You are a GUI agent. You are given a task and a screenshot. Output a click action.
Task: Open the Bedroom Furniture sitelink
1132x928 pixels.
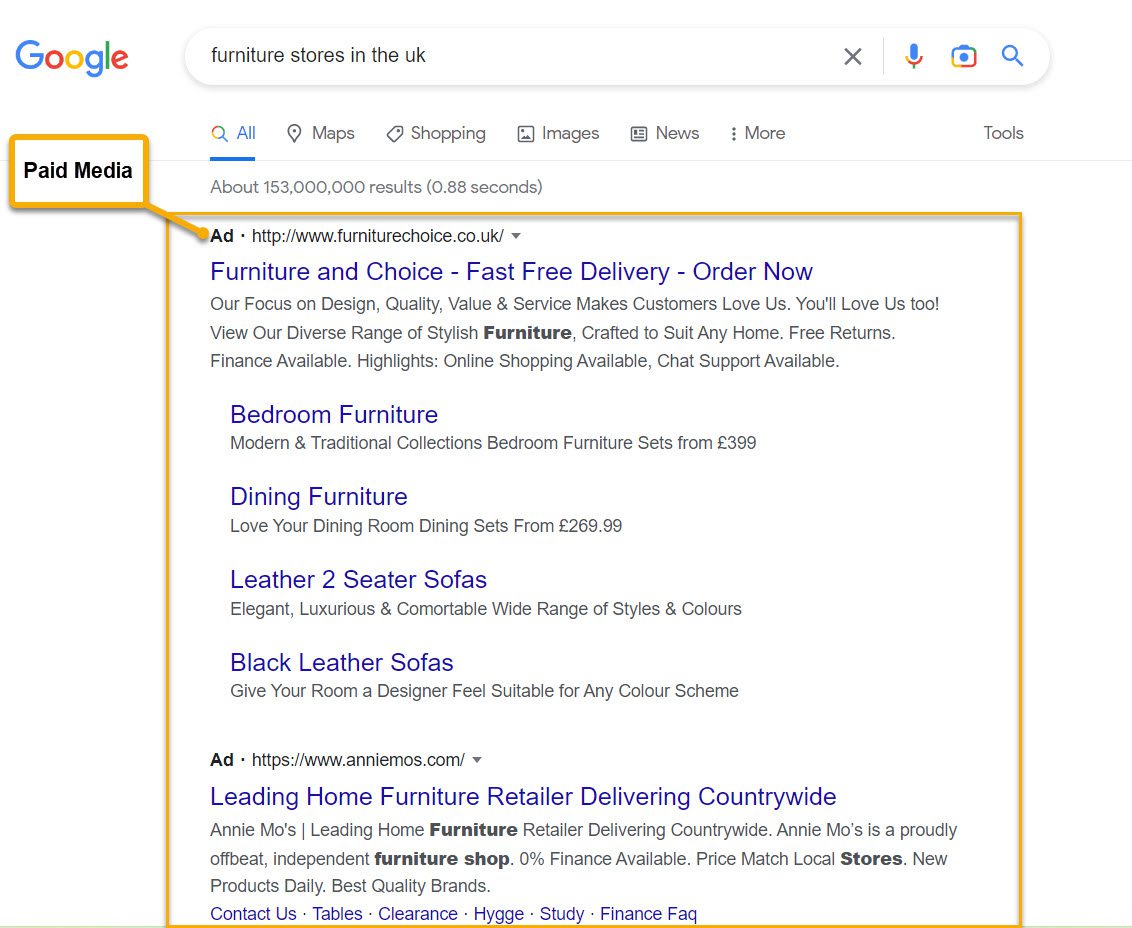(x=334, y=415)
